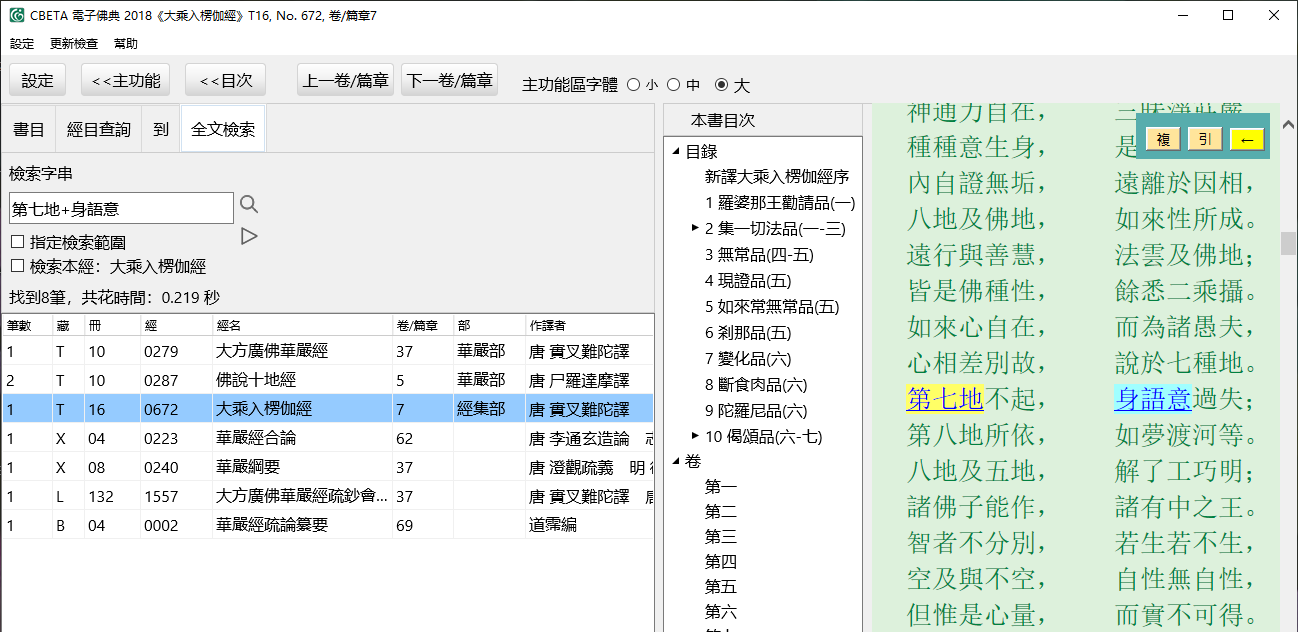This screenshot has width=1298, height=632.
Task: Switch to the 經目查詢 tab
Action: tap(98, 129)
